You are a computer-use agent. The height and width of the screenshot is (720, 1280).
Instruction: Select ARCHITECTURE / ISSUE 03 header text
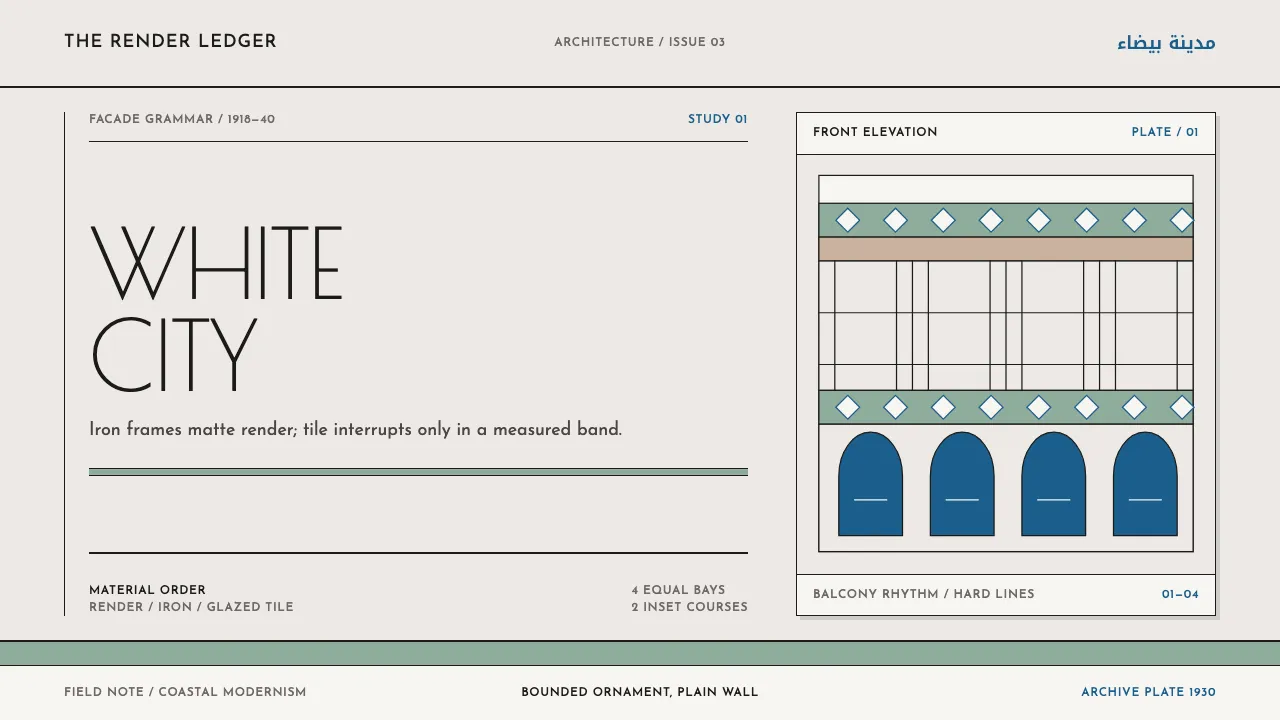tap(640, 42)
